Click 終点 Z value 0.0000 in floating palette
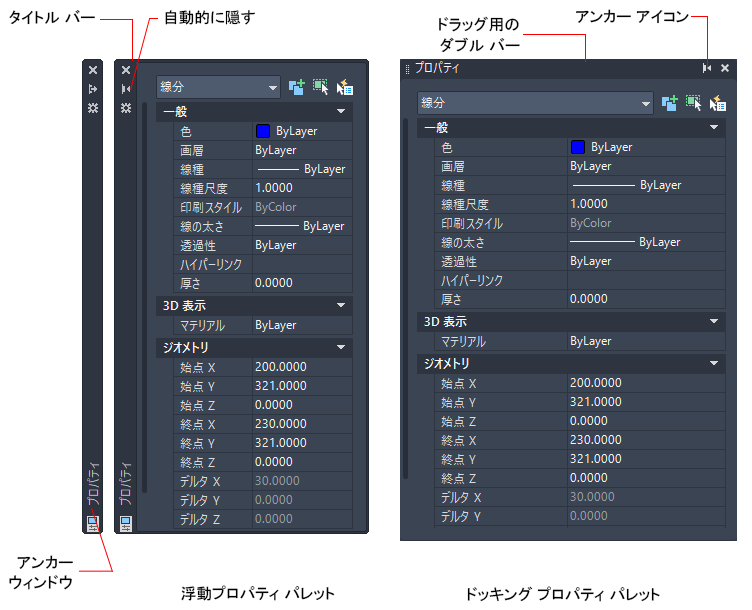Screen dimensions: 752x610 coord(303,462)
